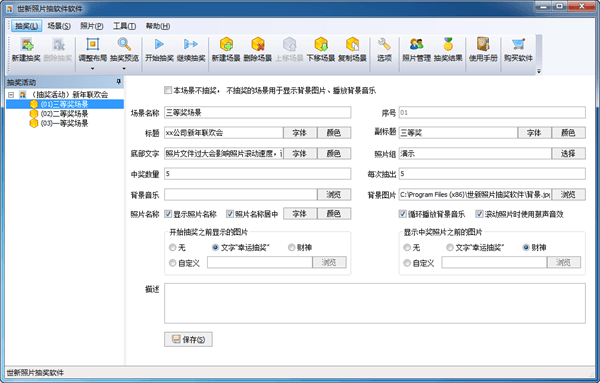Click 字体 button for 照片名称
The image size is (600, 383).
click(x=300, y=214)
